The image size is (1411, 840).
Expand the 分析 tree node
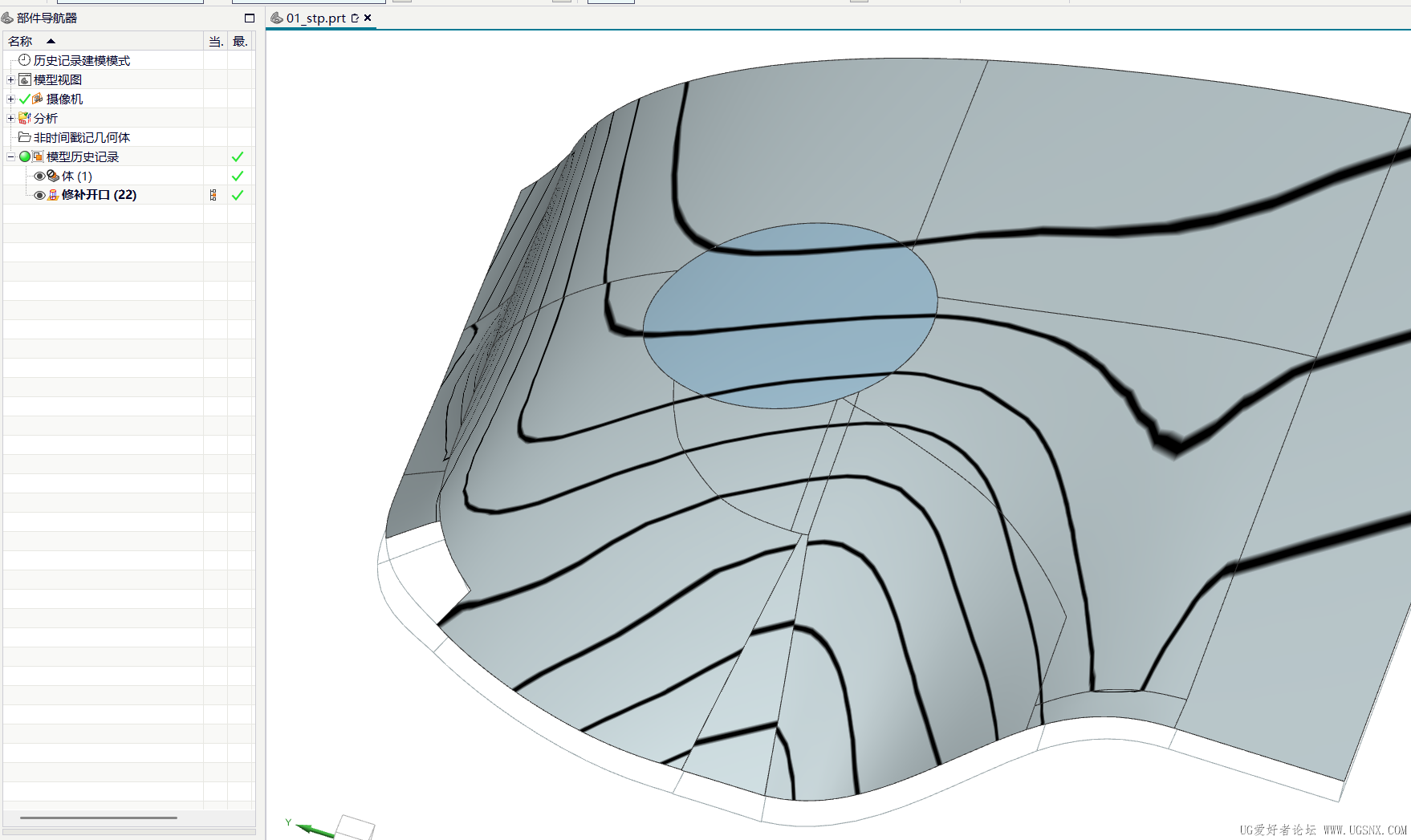[10, 118]
